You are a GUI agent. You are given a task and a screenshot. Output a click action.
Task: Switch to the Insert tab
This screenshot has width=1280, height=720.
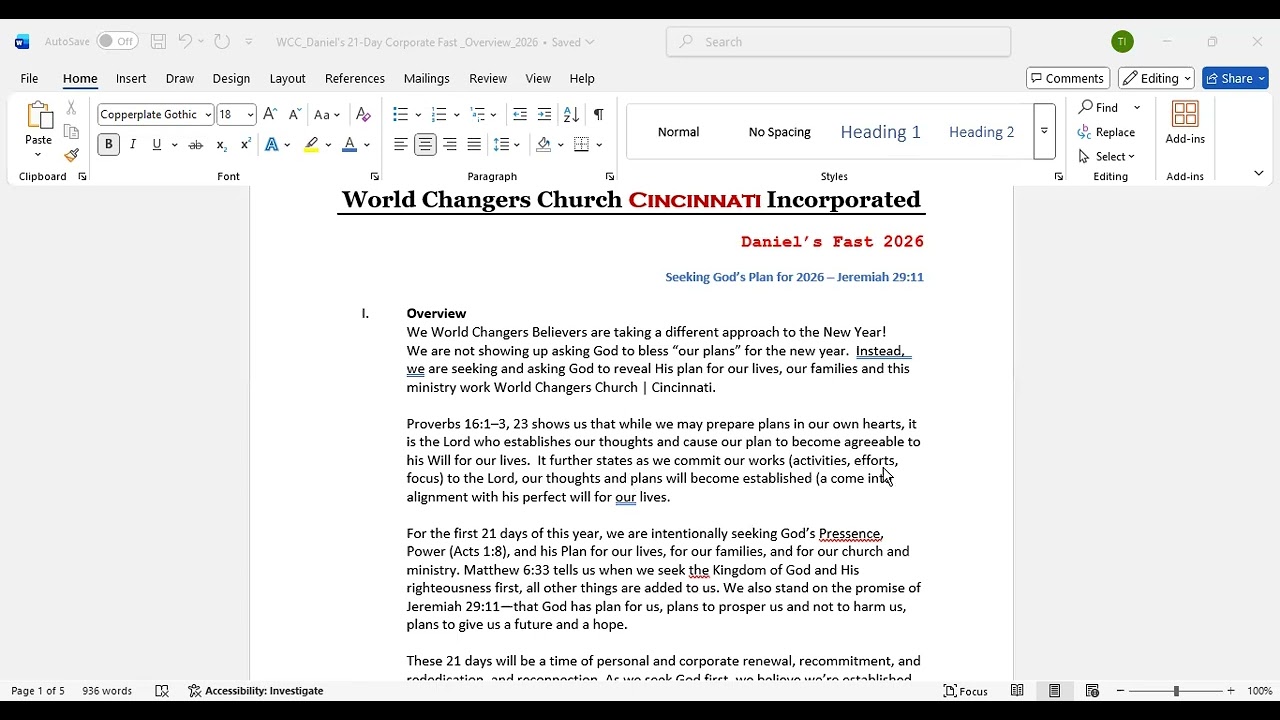131,78
